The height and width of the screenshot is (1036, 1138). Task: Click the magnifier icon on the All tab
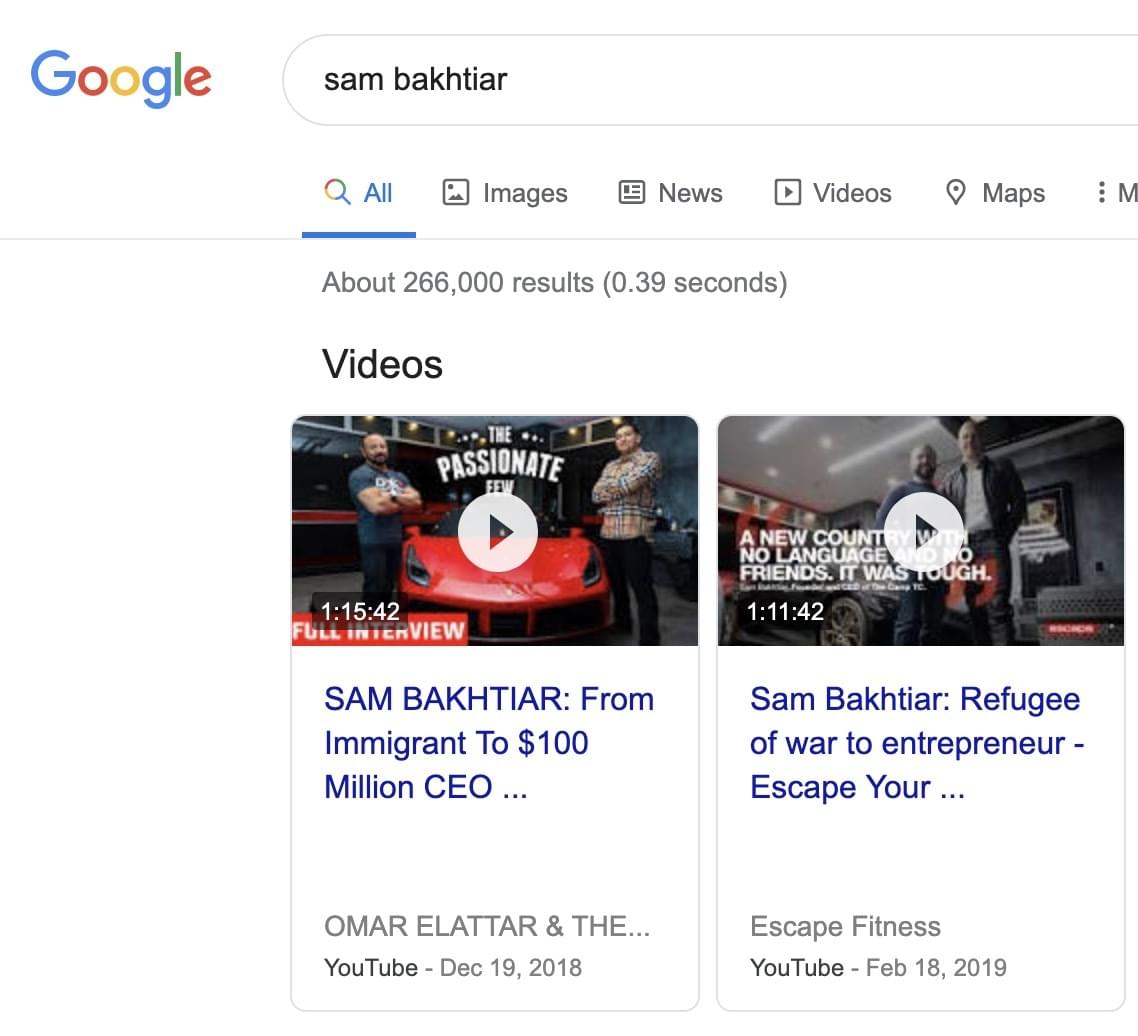coord(337,192)
